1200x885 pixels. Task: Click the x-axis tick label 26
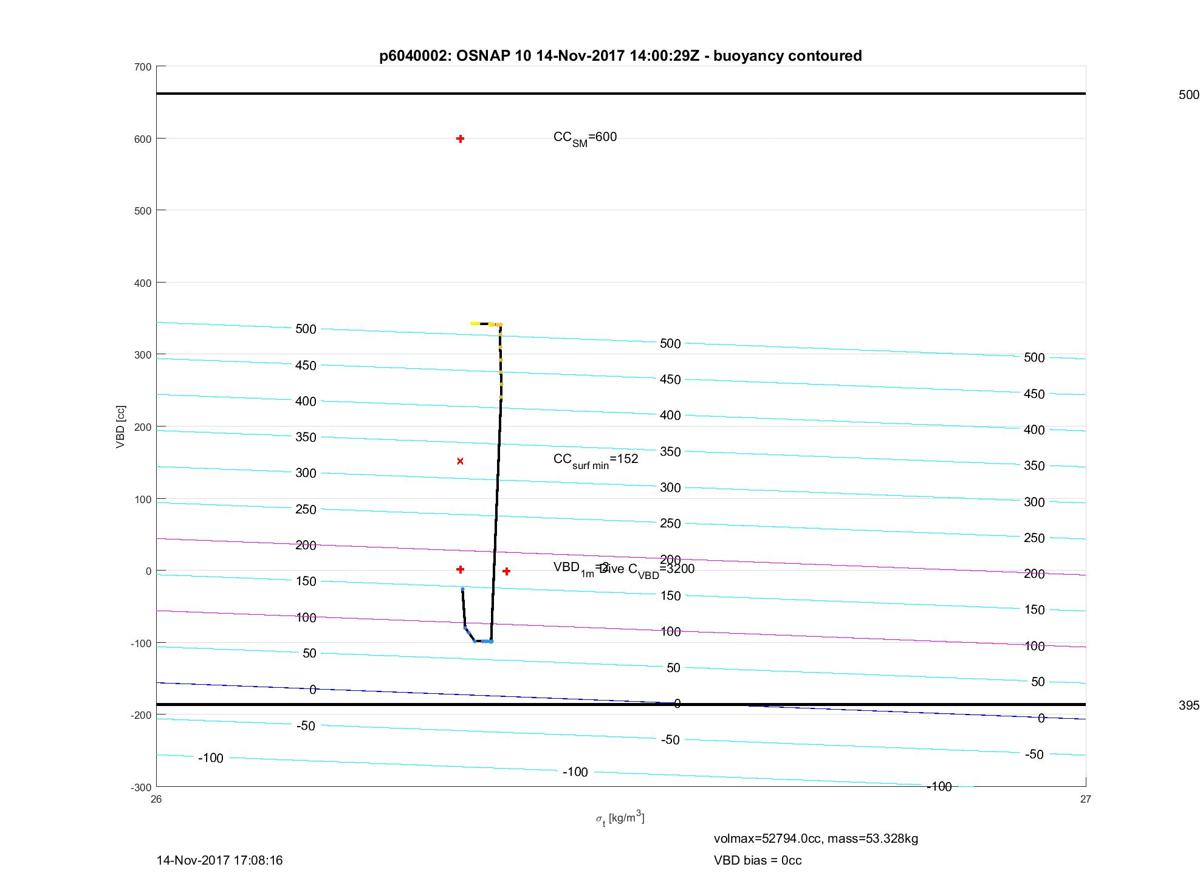157,799
